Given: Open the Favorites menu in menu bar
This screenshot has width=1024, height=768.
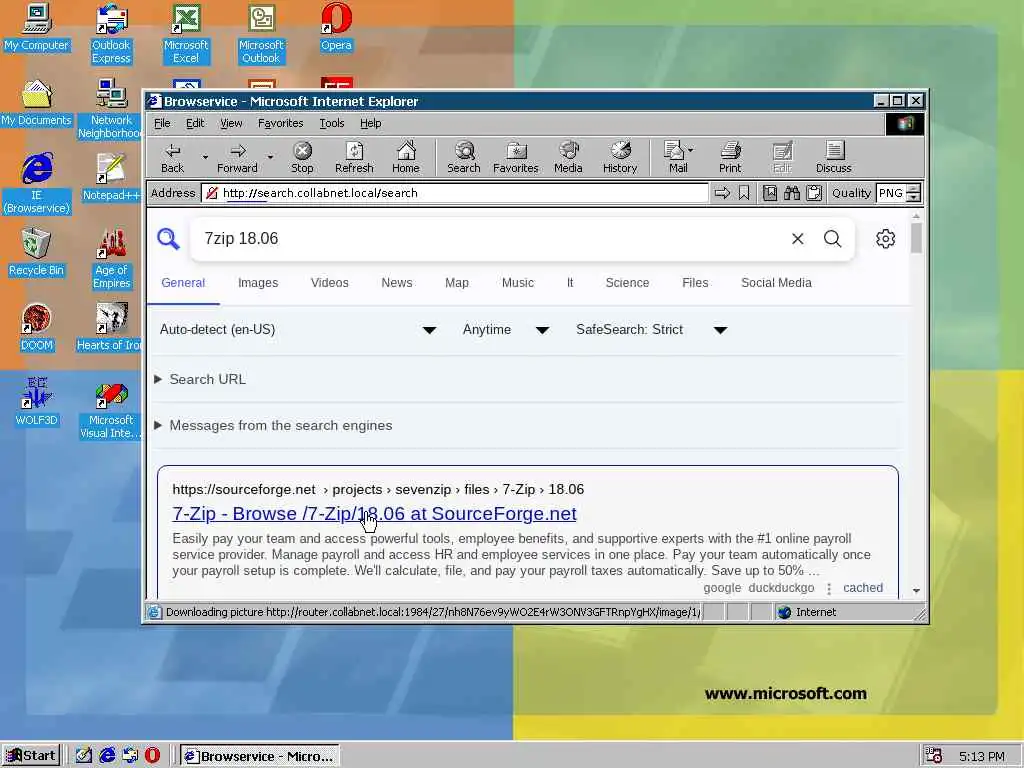Looking at the screenshot, I should click(x=280, y=123).
